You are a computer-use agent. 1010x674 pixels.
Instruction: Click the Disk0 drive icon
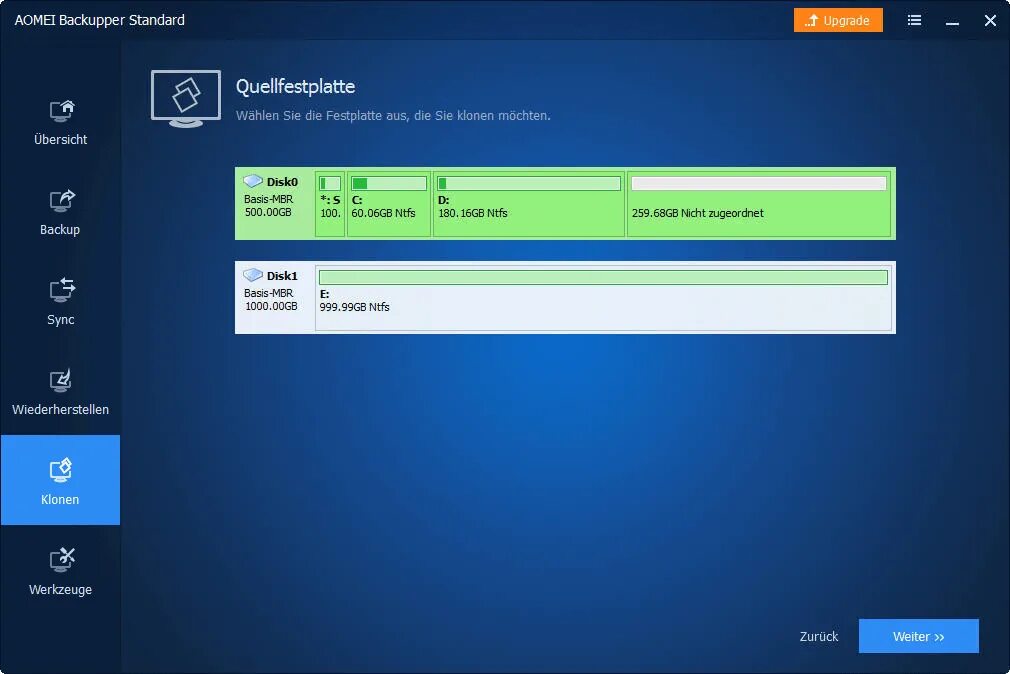(x=253, y=181)
